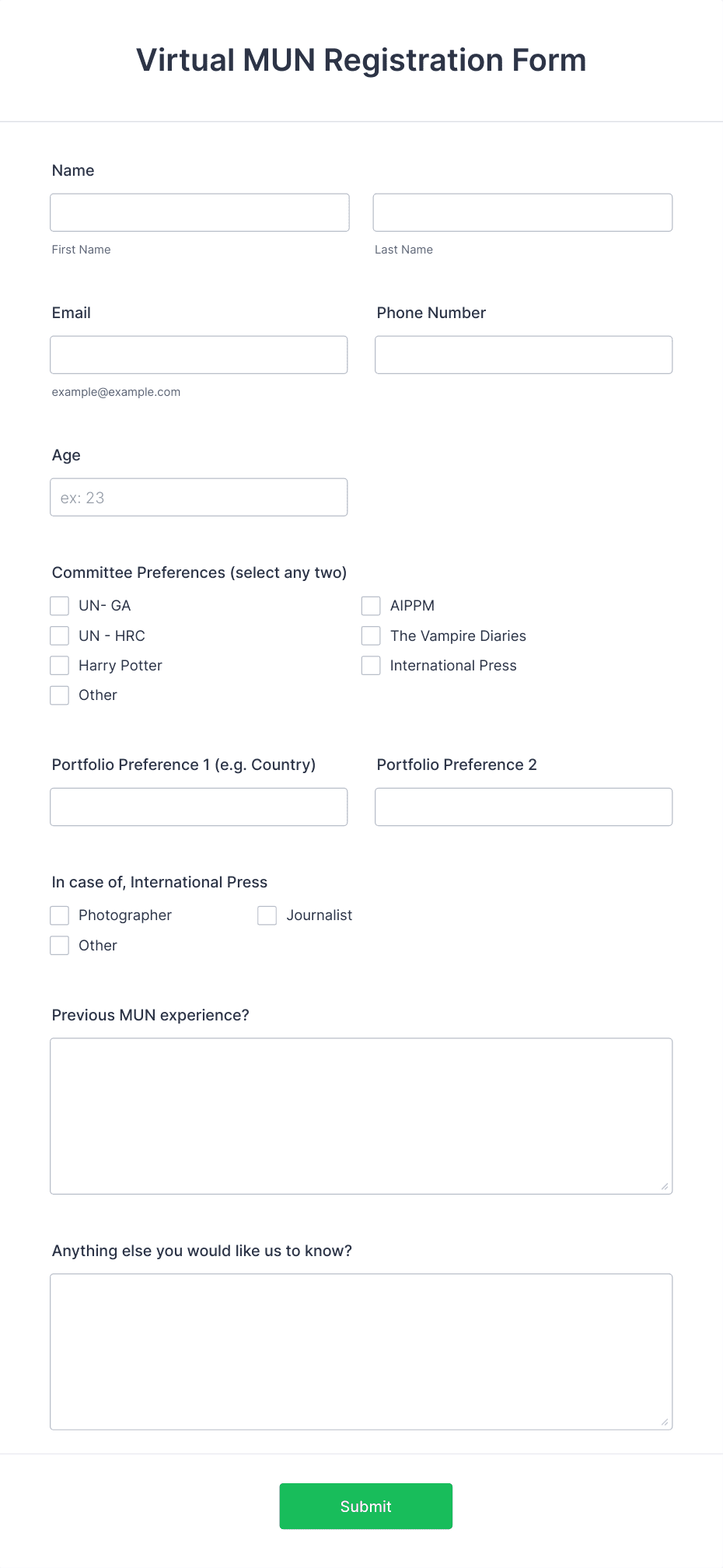Check the UN- GA committee preference

pos(59,605)
